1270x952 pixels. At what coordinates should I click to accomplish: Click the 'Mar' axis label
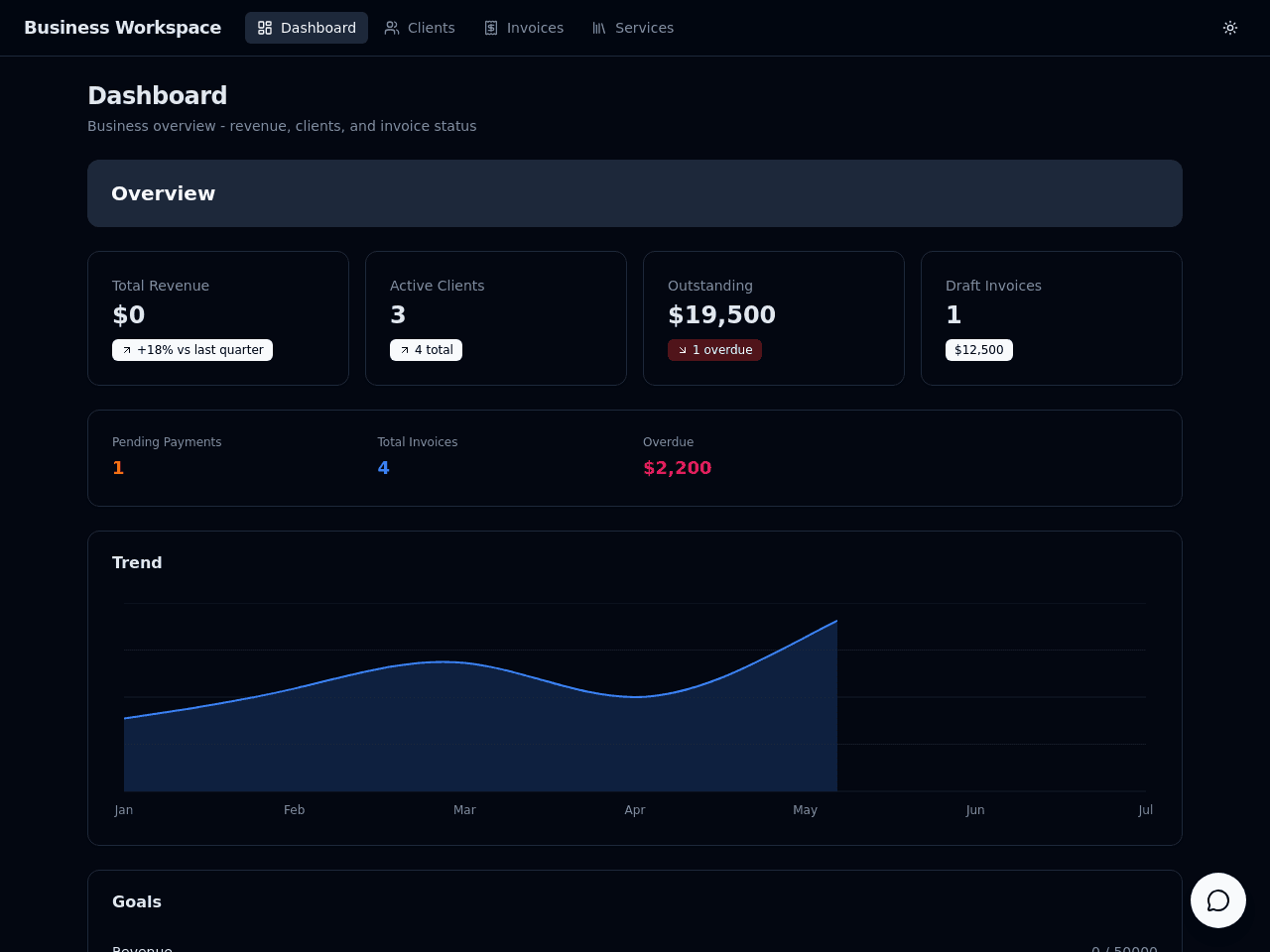(464, 810)
